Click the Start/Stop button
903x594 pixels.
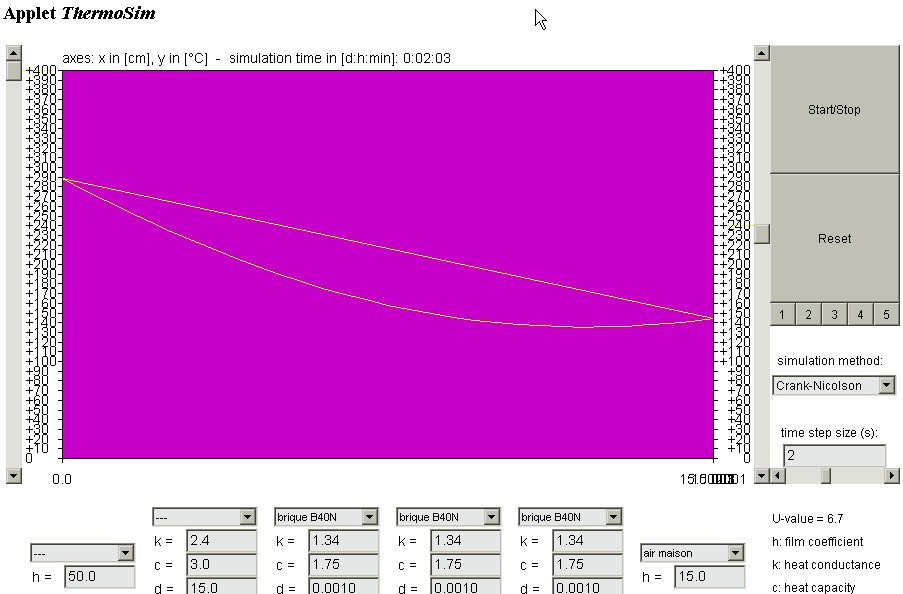click(834, 109)
